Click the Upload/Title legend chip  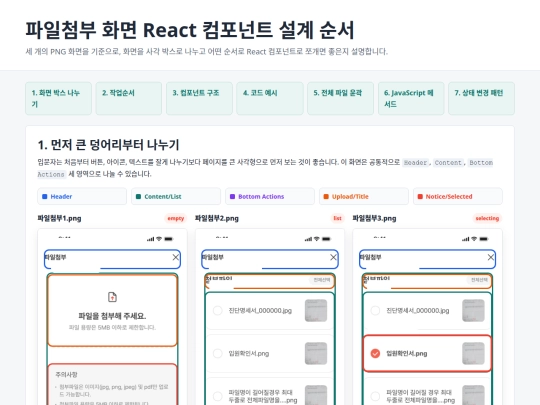tap(364, 197)
